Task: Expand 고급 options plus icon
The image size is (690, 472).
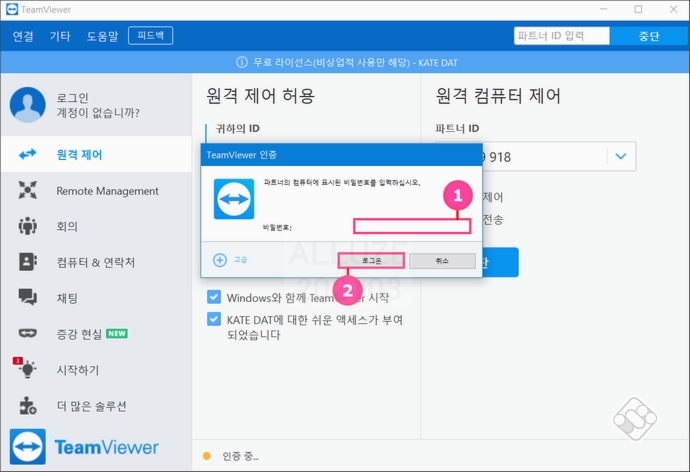Action: [220, 260]
